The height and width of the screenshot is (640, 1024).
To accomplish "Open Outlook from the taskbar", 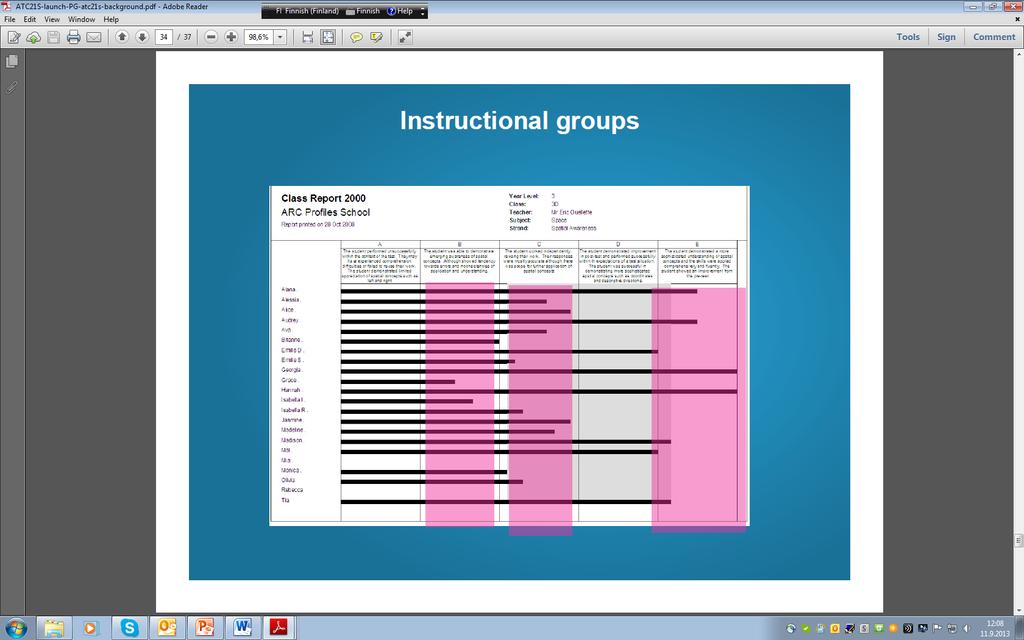I will (x=167, y=628).
